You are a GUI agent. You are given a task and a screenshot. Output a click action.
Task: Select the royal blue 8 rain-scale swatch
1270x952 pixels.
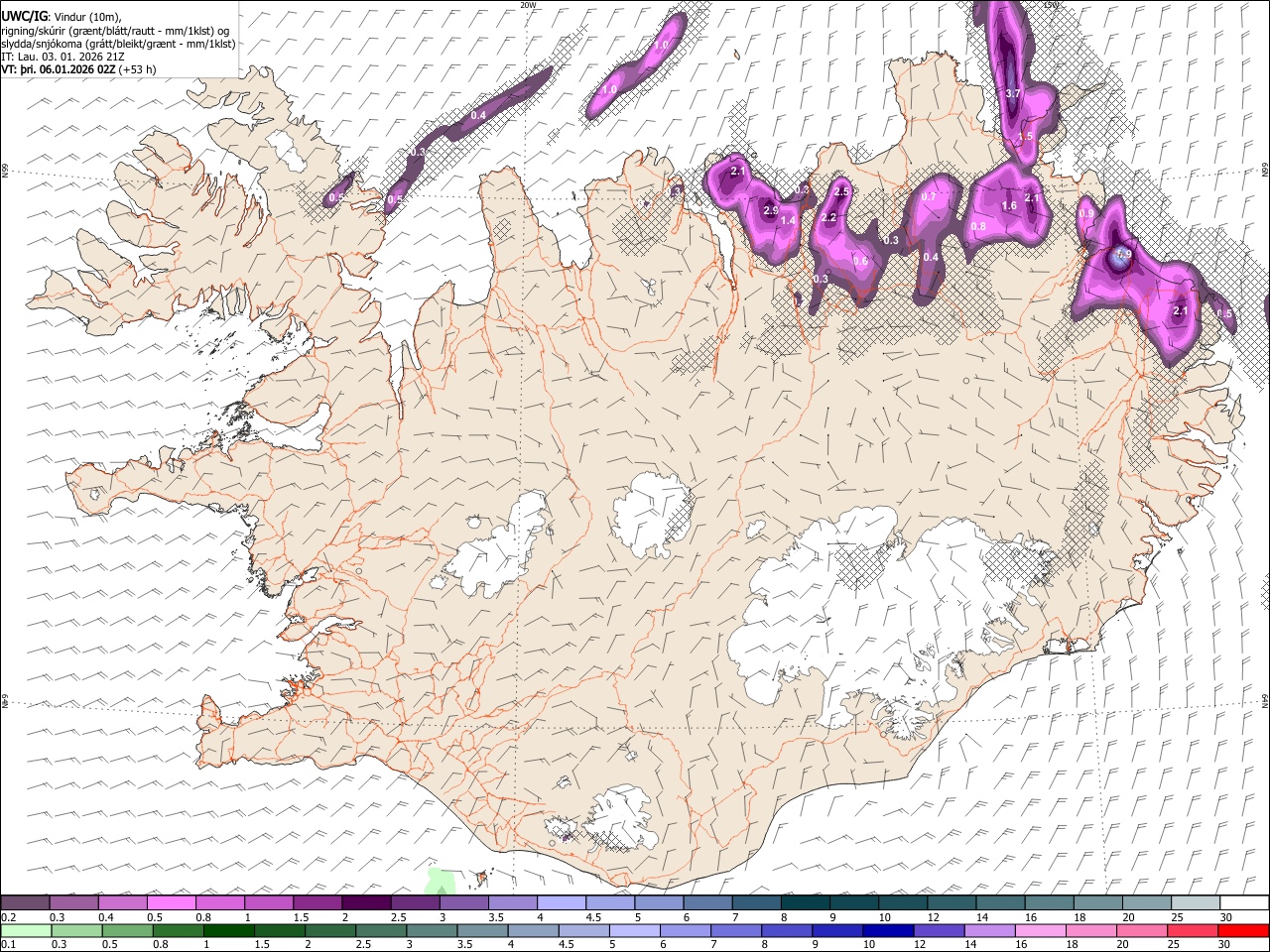click(x=787, y=930)
